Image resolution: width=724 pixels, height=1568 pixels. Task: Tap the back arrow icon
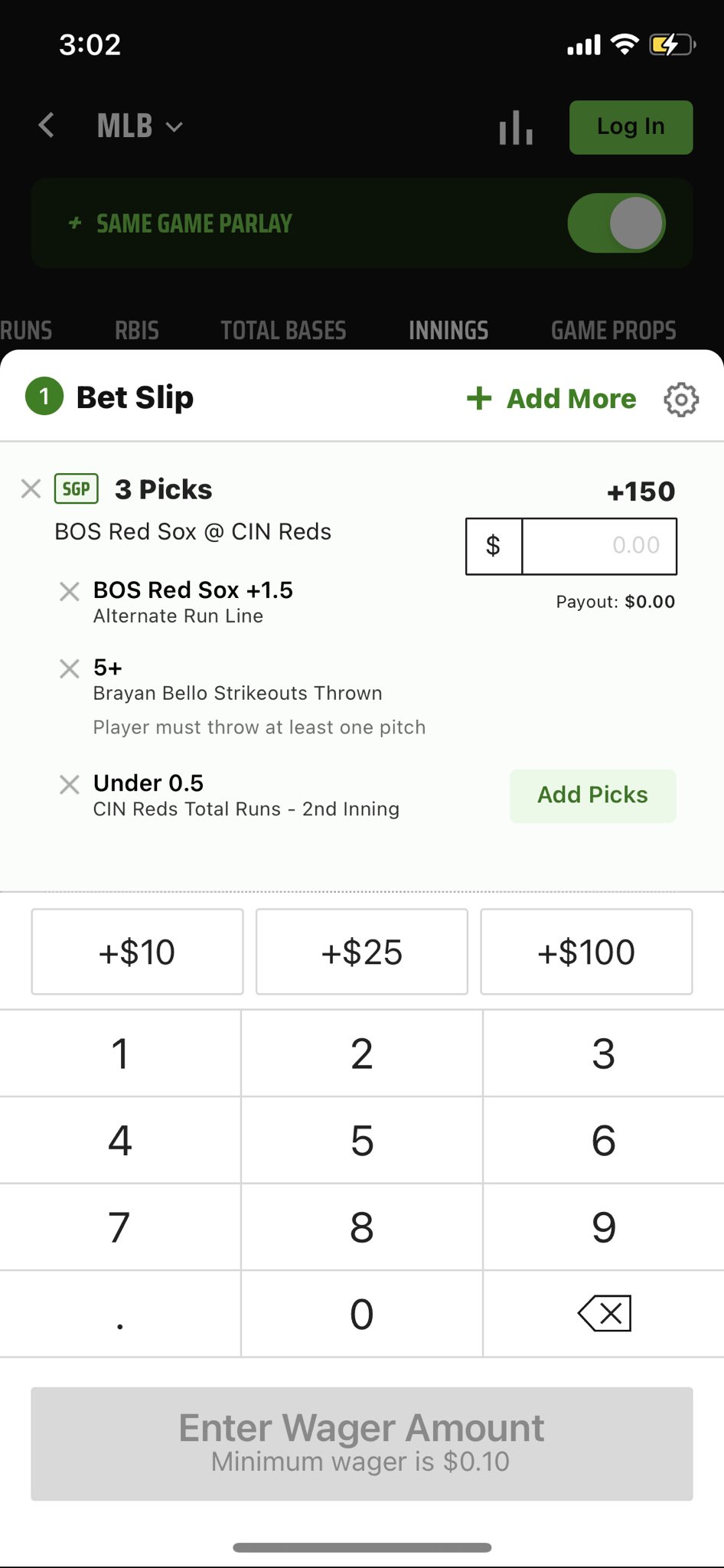pos(47,126)
